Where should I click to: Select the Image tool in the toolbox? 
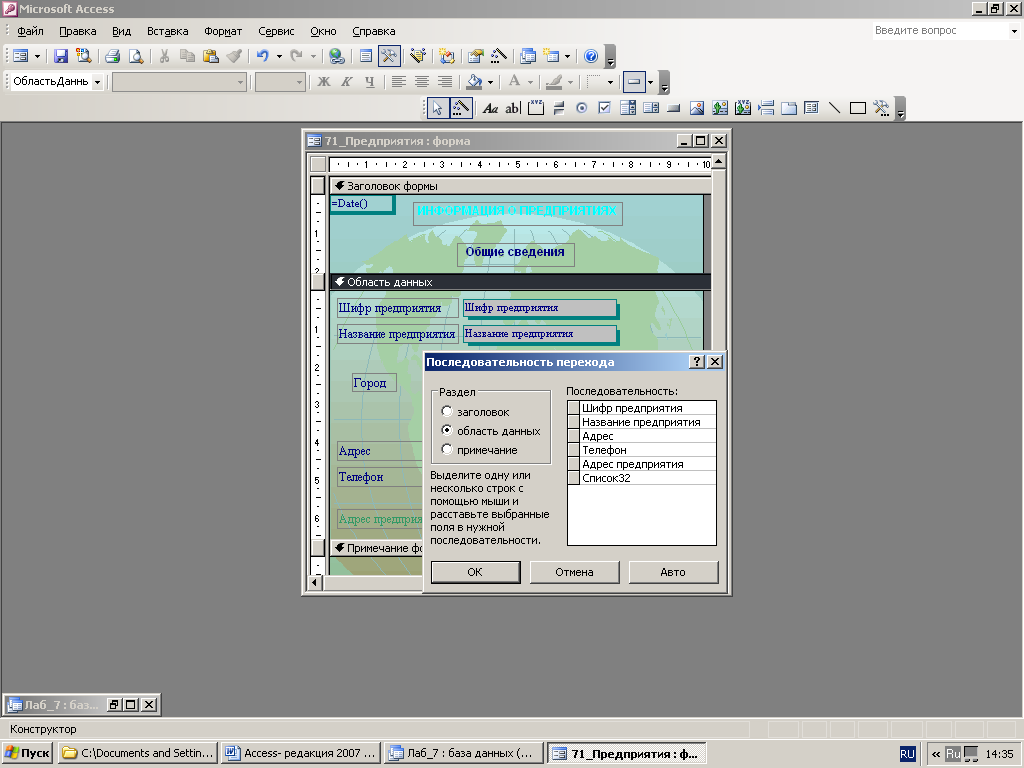pyautogui.click(x=697, y=108)
